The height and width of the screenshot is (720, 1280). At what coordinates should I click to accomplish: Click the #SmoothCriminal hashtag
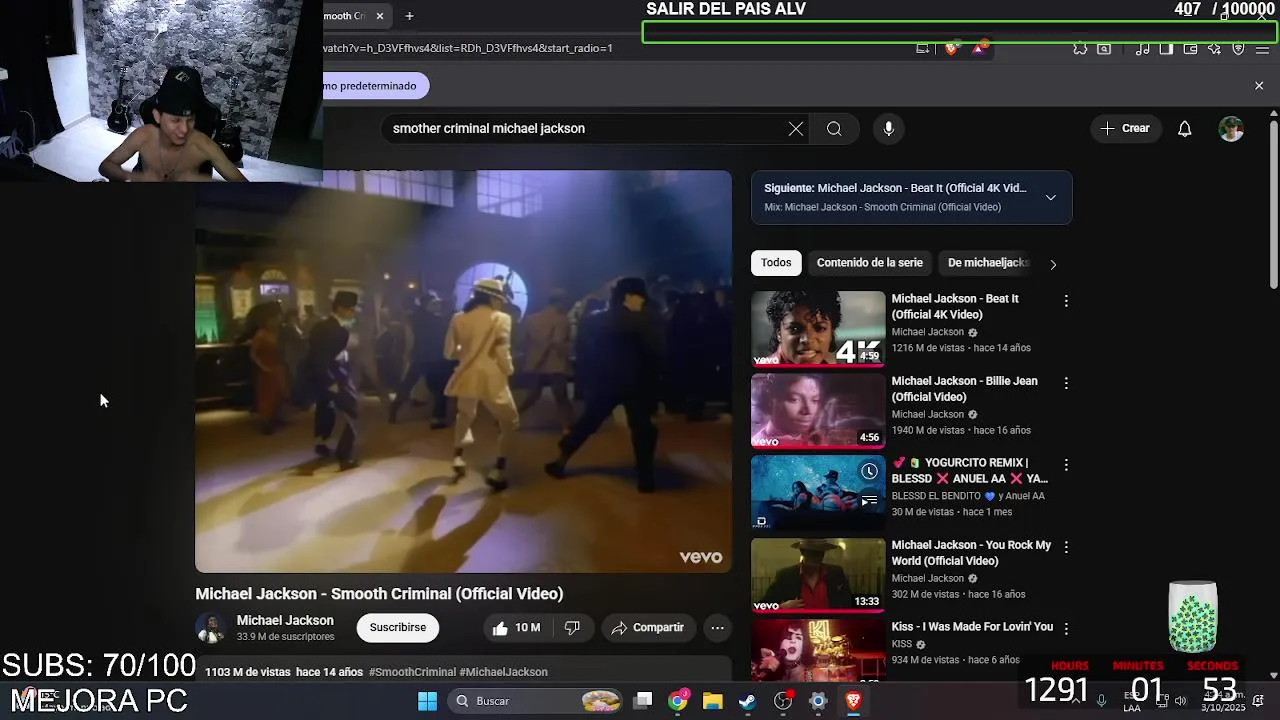pos(412,672)
